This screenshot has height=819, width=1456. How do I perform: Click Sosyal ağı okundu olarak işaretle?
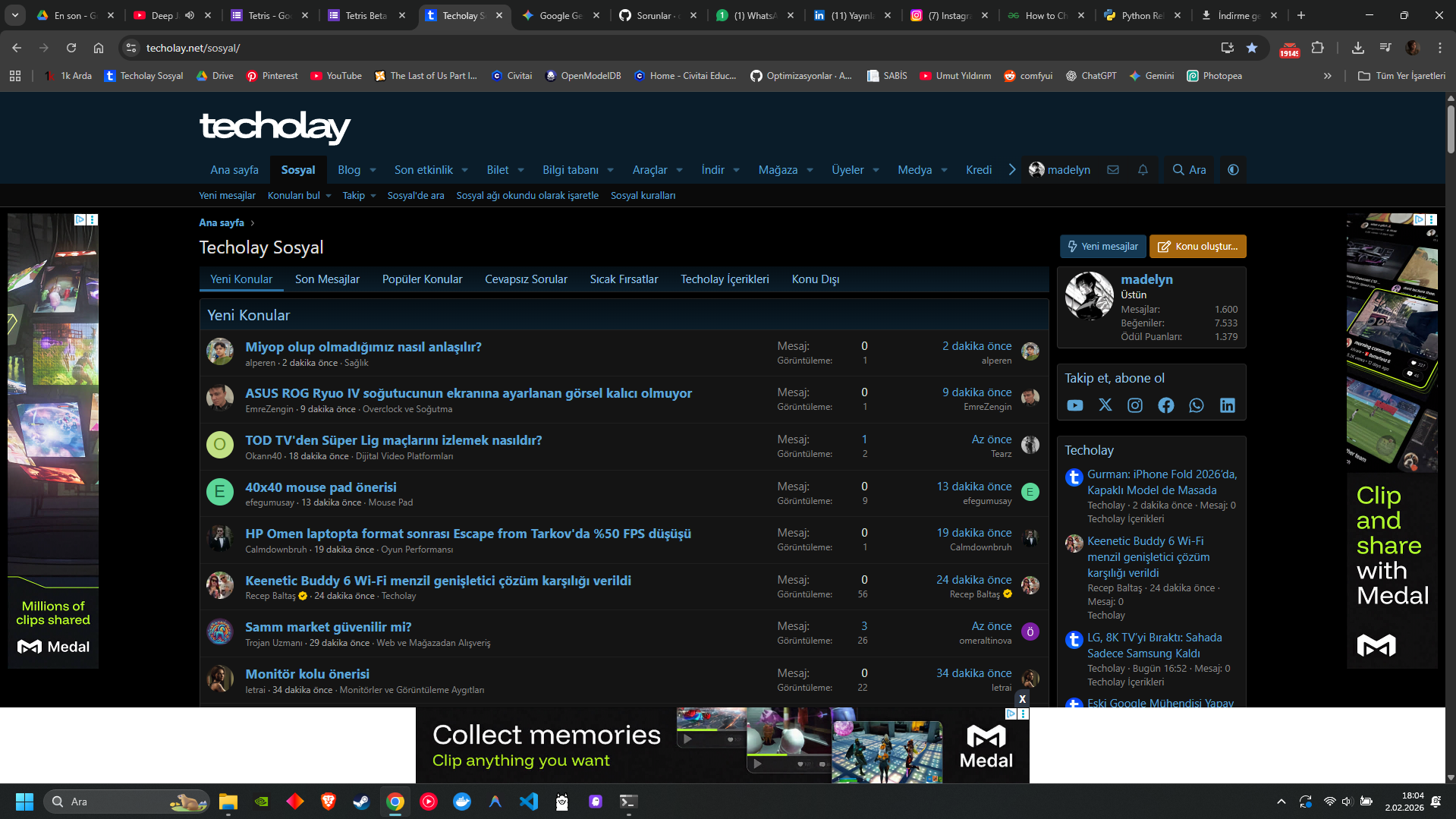[x=527, y=196]
